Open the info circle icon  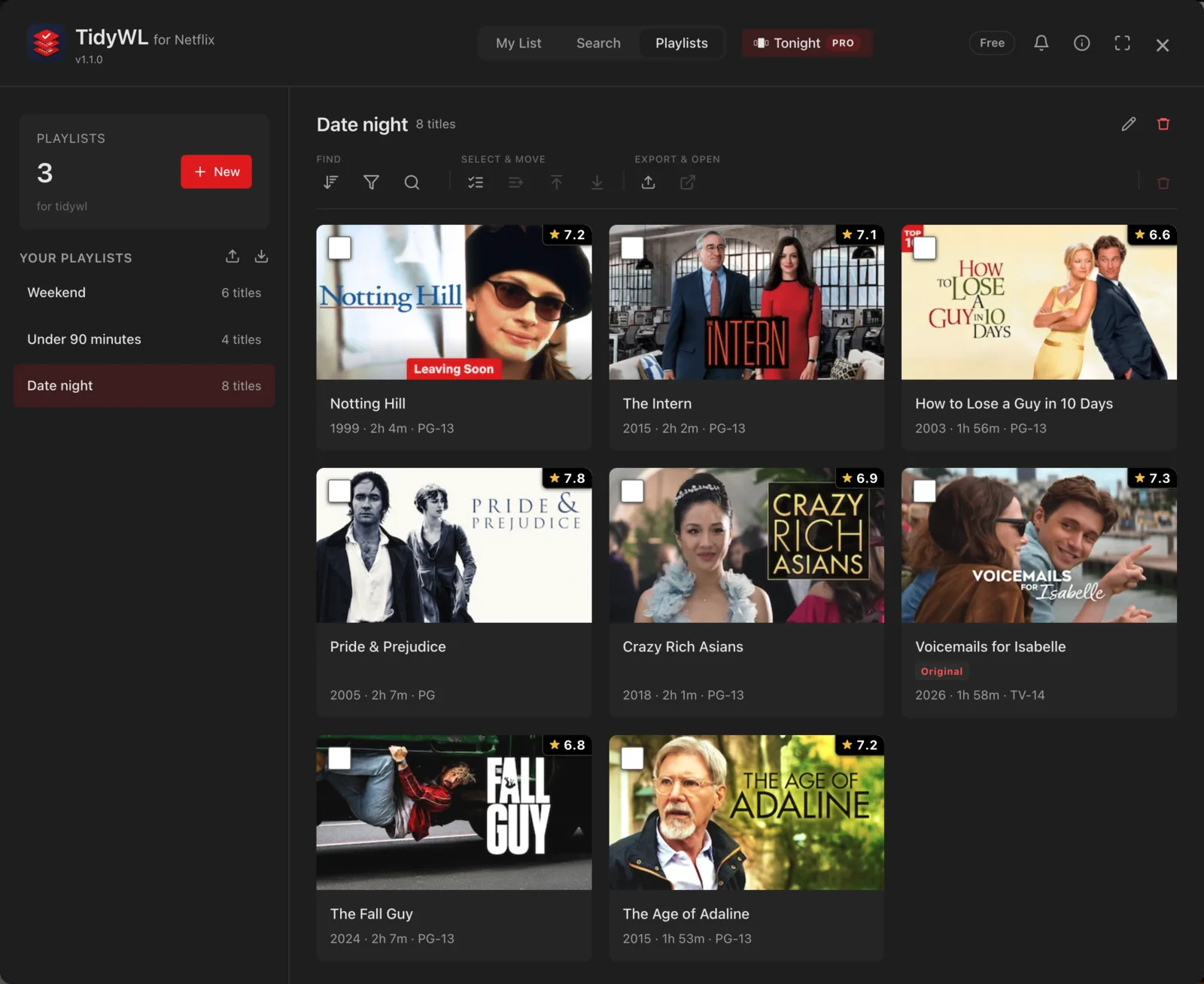[x=1081, y=43]
